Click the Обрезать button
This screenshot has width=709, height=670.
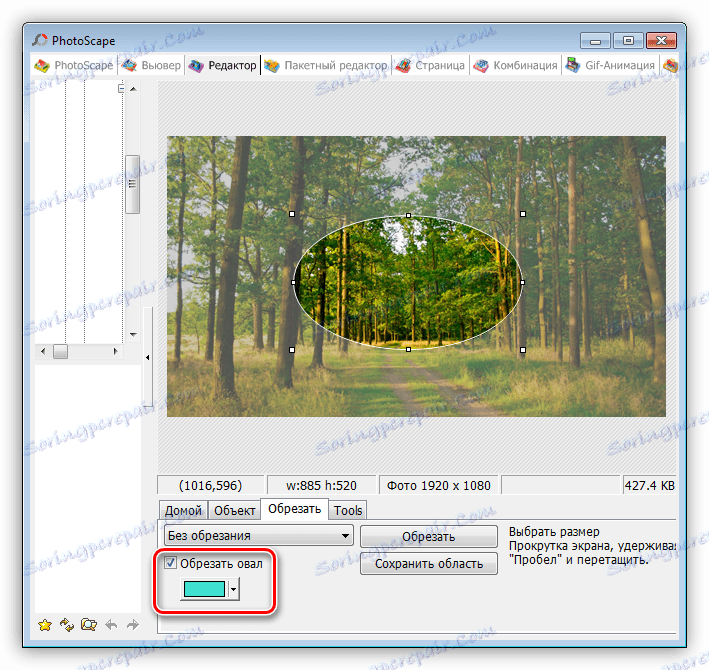click(x=429, y=537)
